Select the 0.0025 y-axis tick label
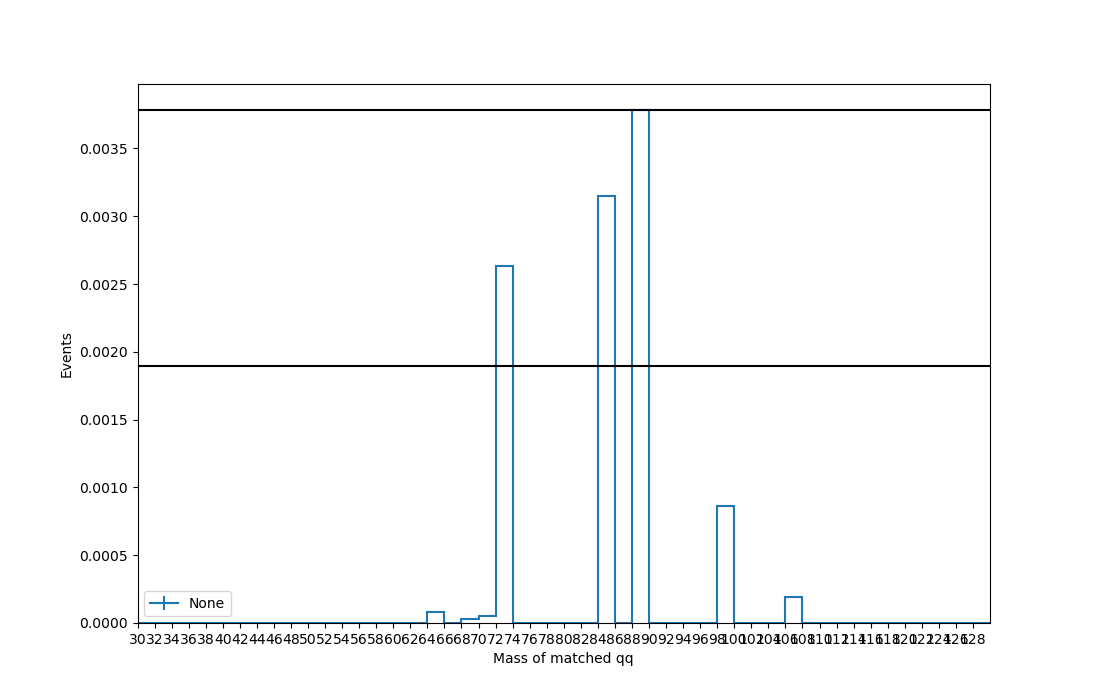 [x=104, y=285]
